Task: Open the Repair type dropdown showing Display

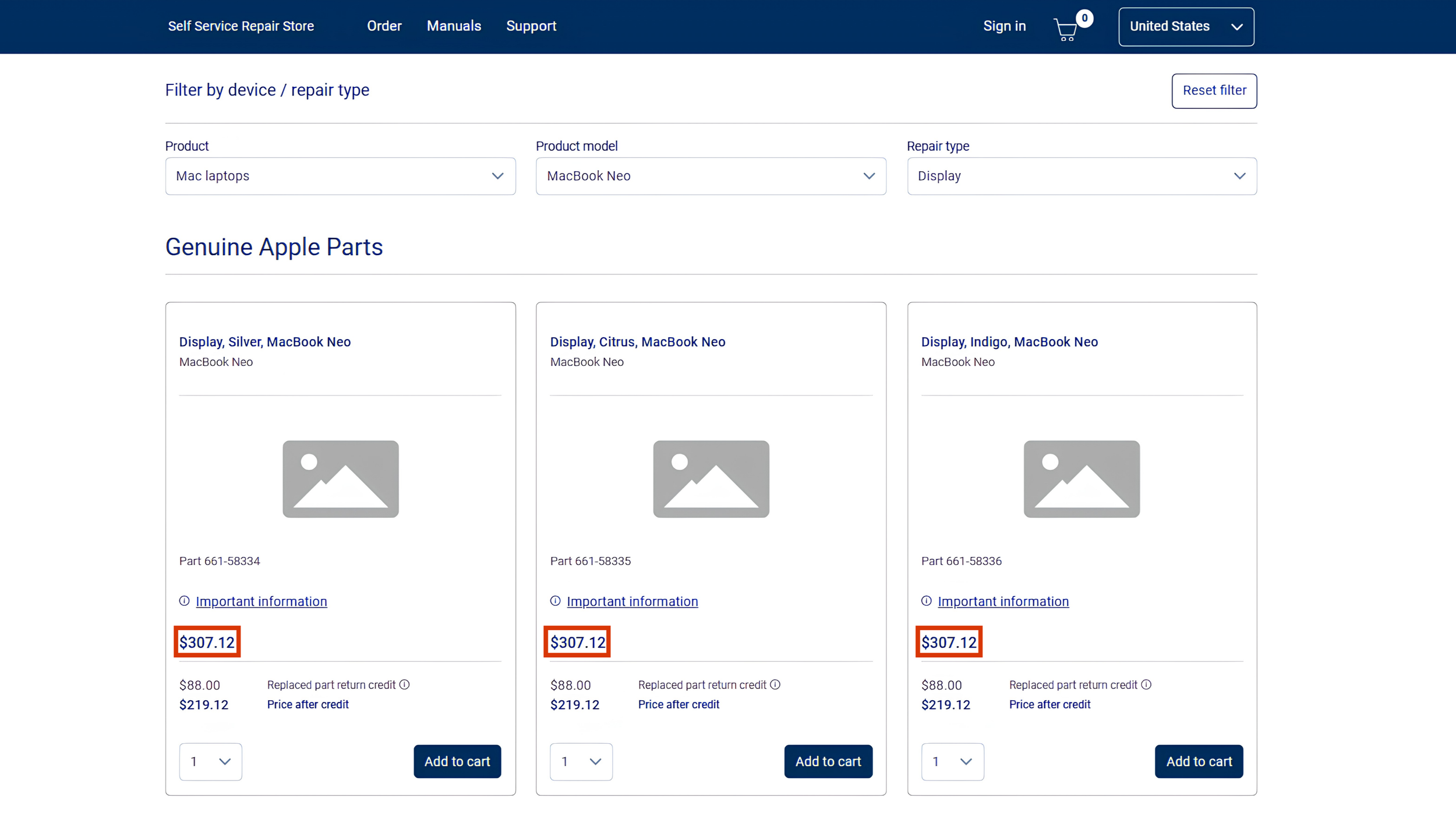Action: point(1082,176)
